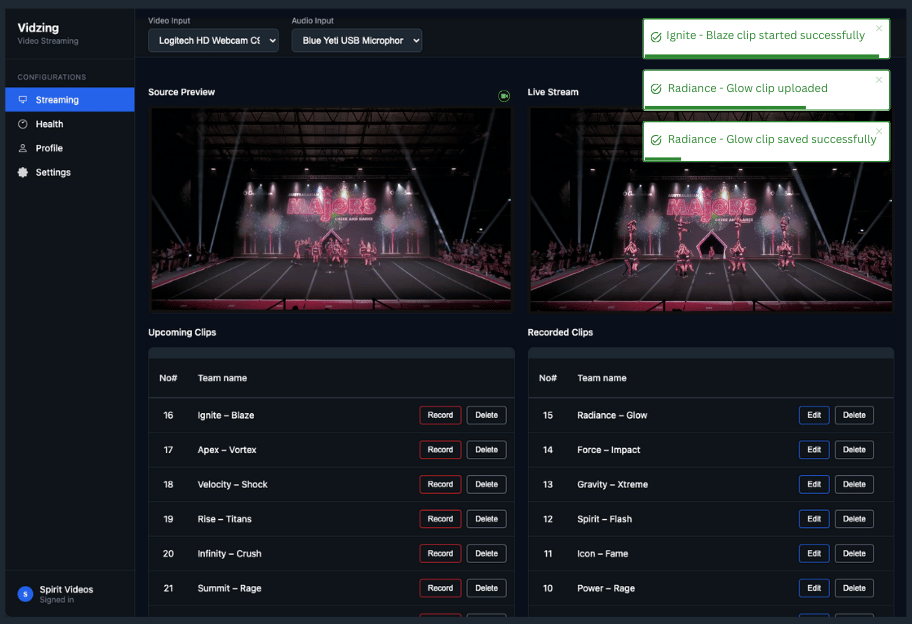The width and height of the screenshot is (912, 624).
Task: Record the Apex – Vortex clip
Action: (440, 450)
